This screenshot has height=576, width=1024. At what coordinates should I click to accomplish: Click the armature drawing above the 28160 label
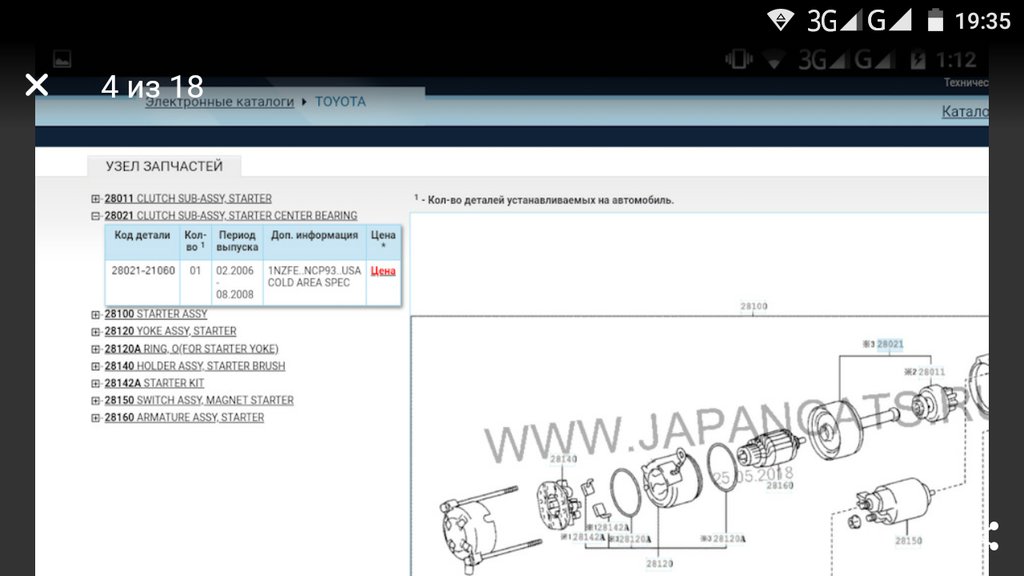point(772,449)
